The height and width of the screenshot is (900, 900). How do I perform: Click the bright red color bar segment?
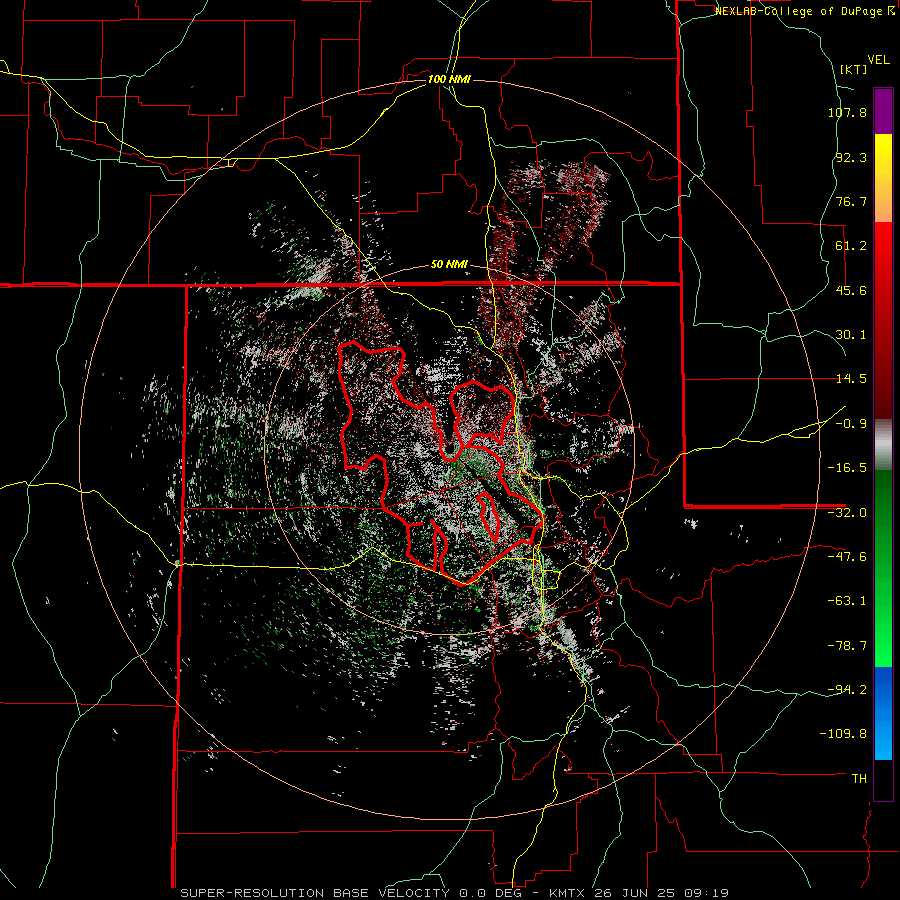click(883, 321)
